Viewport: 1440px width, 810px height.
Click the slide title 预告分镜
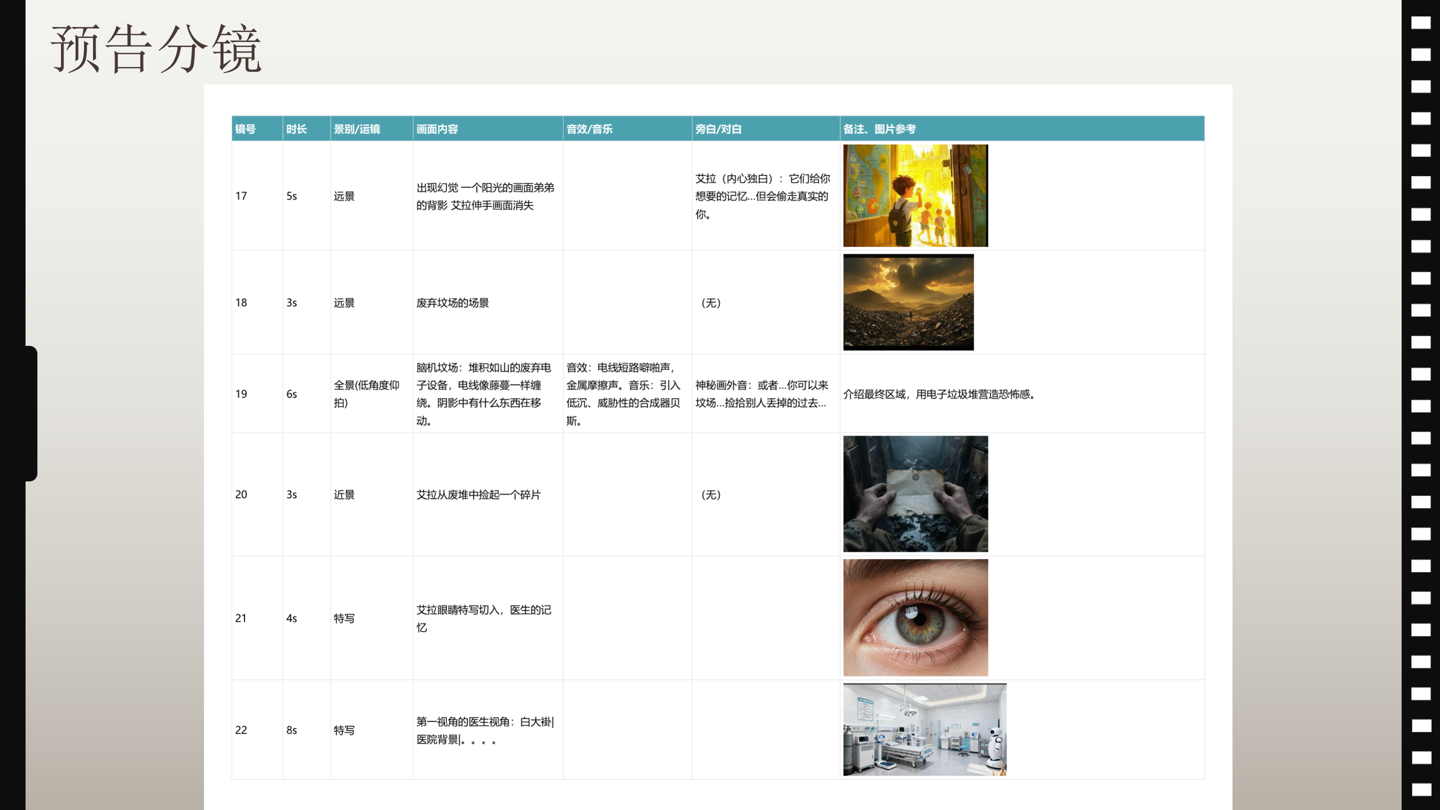pos(156,48)
